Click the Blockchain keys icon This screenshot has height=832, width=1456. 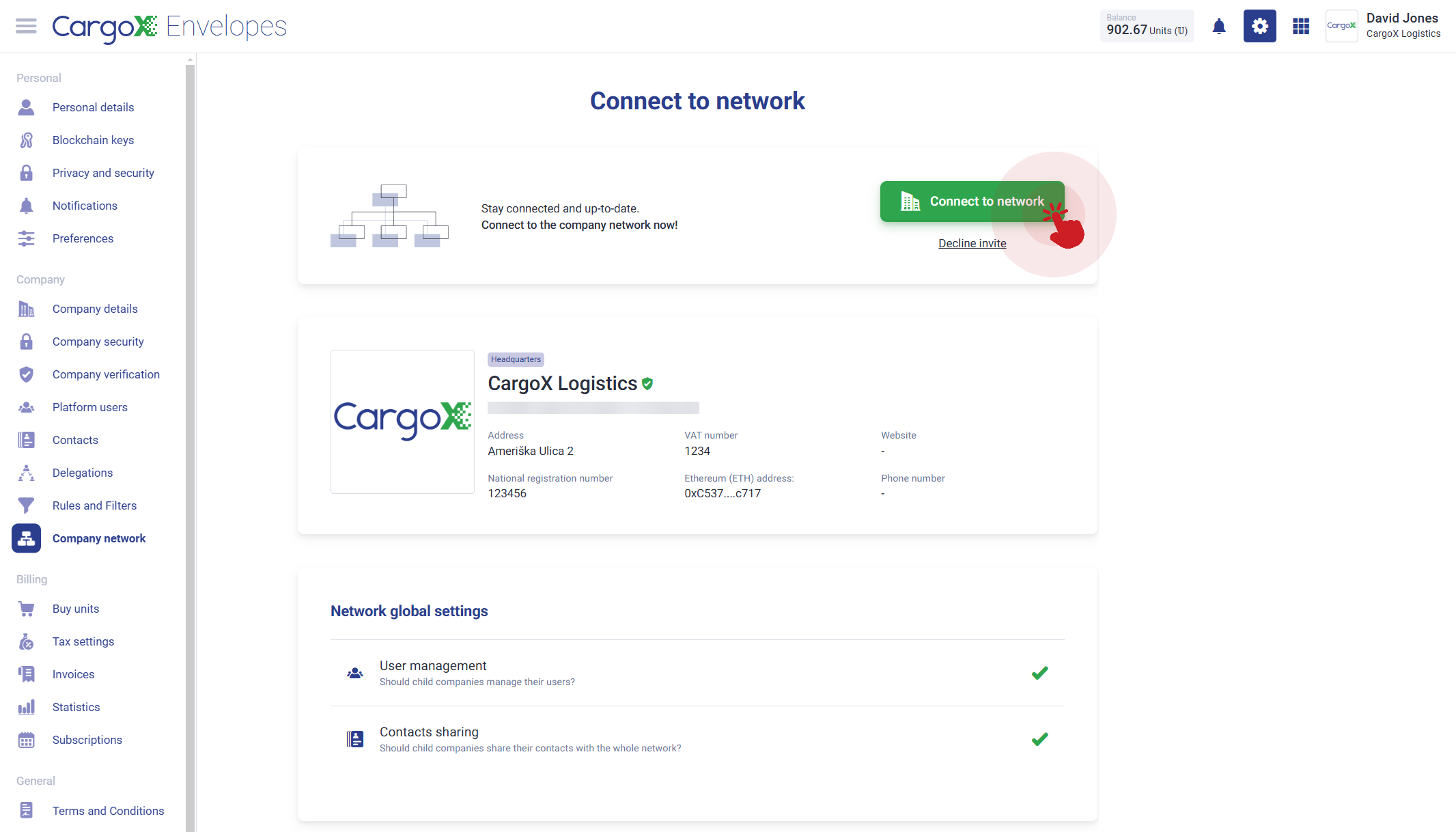point(26,140)
